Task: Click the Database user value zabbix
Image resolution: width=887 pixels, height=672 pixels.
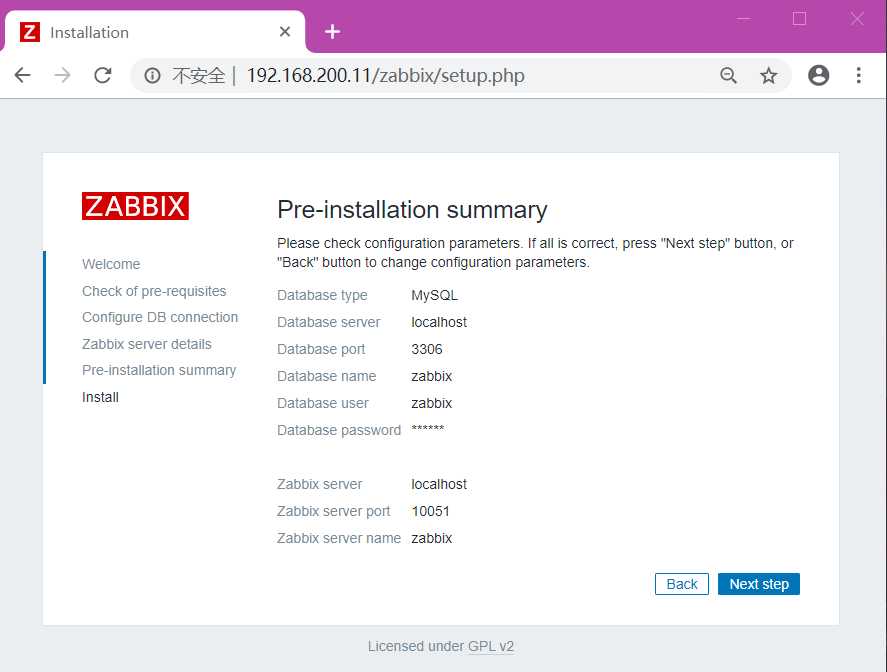Action: (x=432, y=403)
